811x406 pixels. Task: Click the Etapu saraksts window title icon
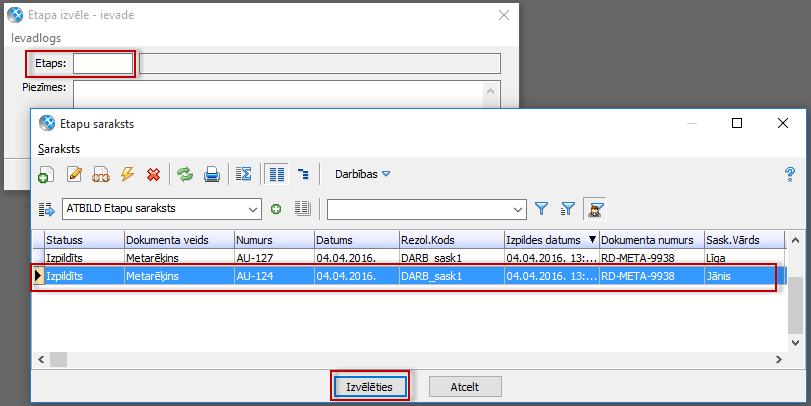pyautogui.click(x=47, y=124)
